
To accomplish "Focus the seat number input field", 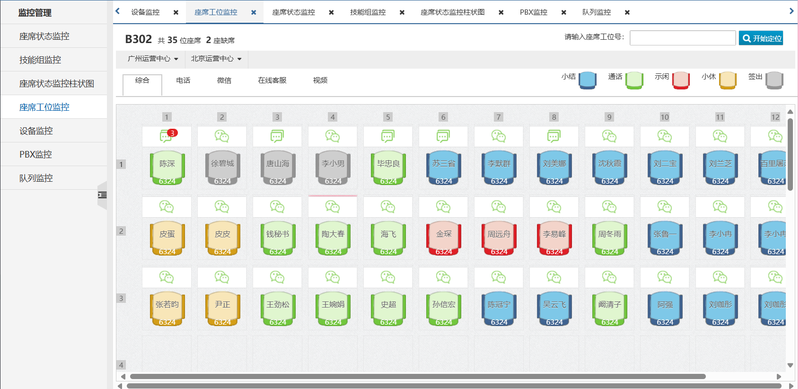I will (x=683, y=38).
